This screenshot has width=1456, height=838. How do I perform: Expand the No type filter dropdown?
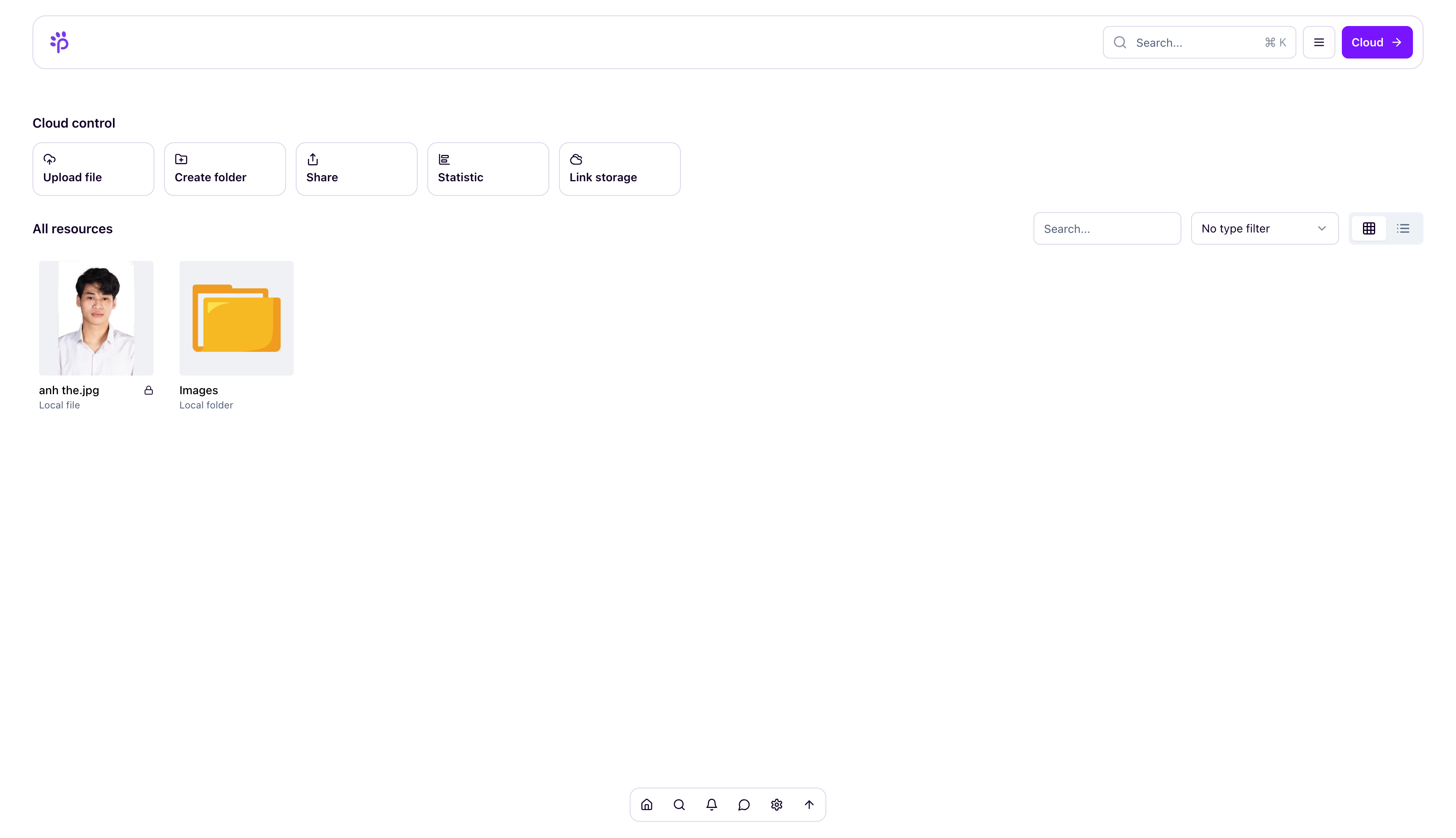[1264, 228]
